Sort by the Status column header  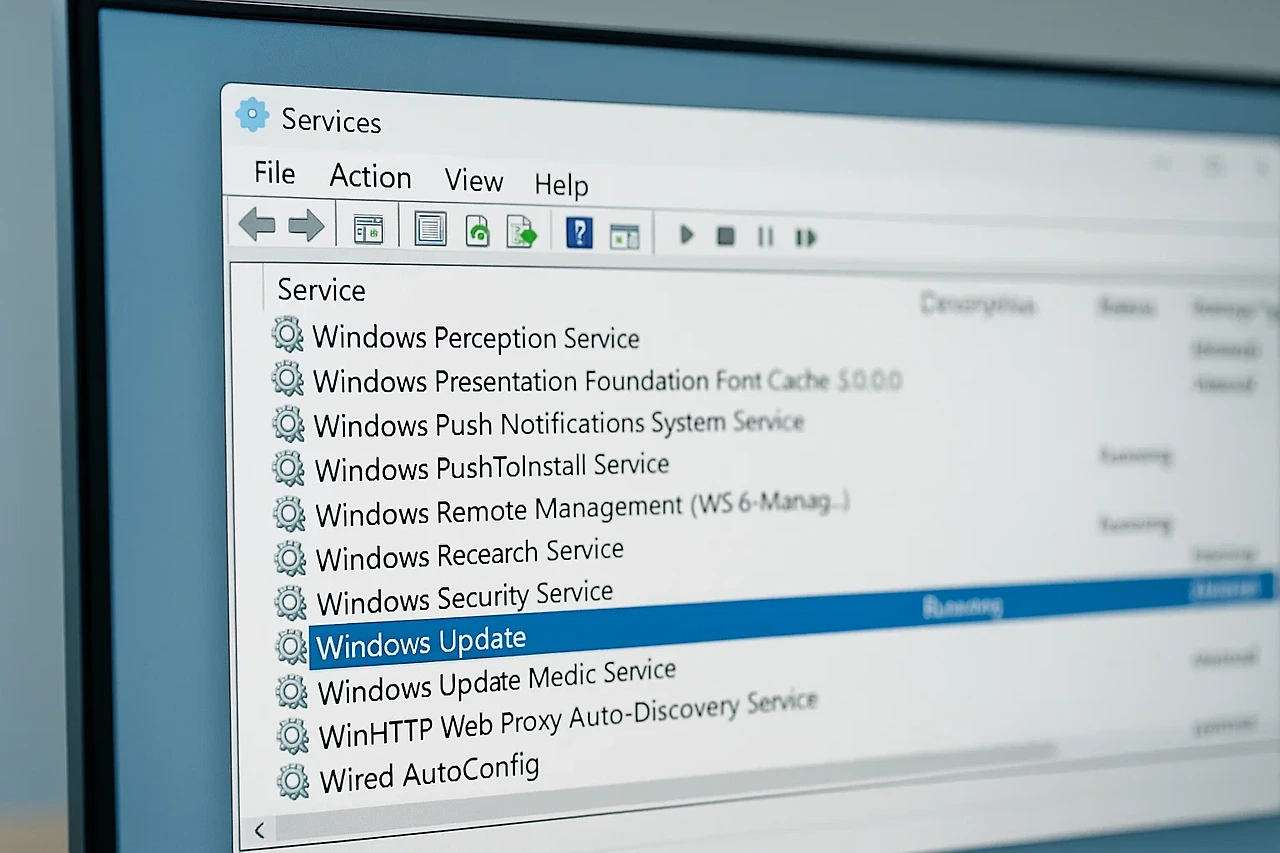(x=1126, y=307)
